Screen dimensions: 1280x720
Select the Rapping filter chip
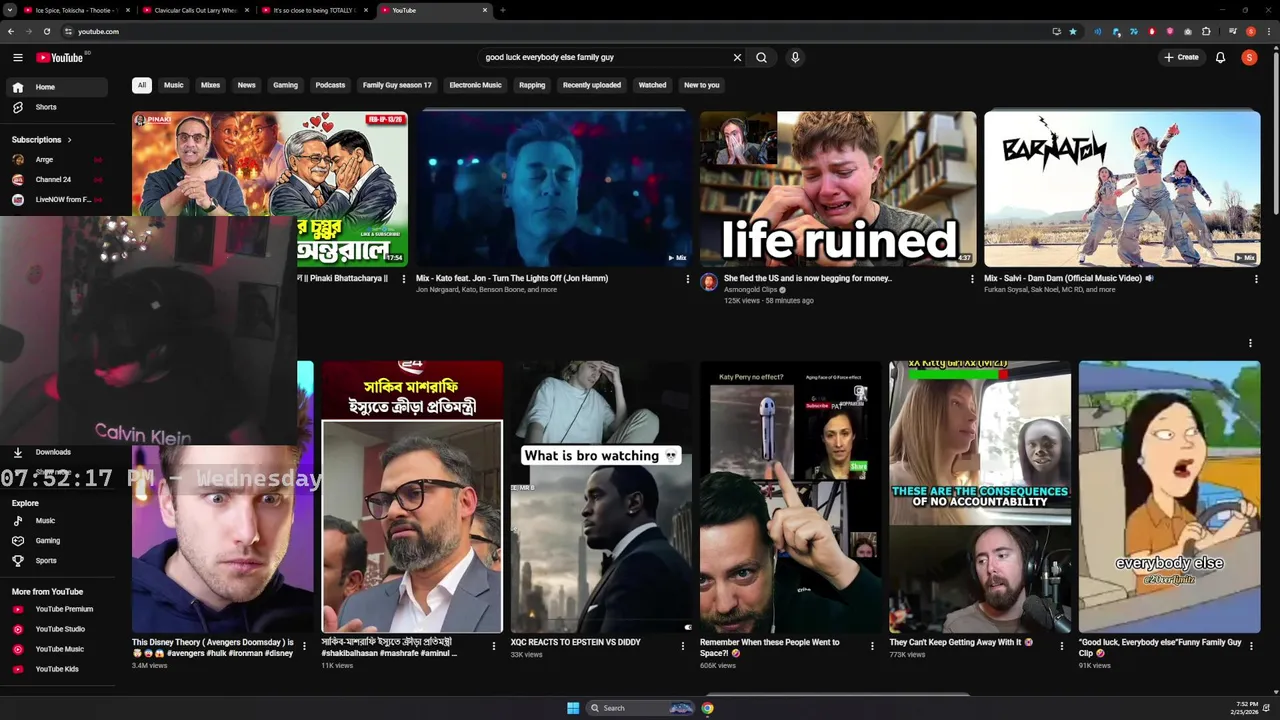click(x=532, y=85)
